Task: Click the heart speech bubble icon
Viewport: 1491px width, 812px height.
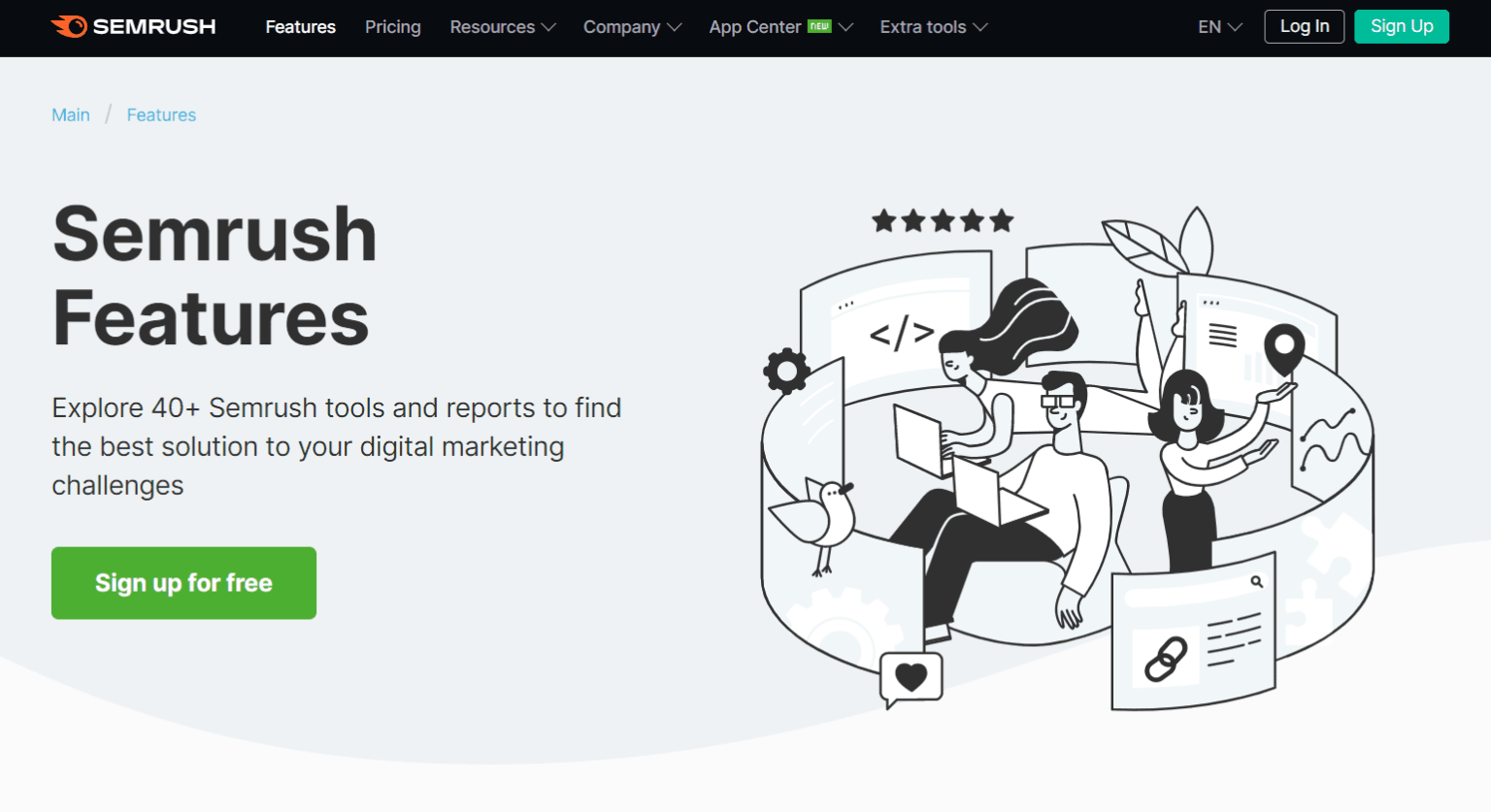Action: click(911, 678)
